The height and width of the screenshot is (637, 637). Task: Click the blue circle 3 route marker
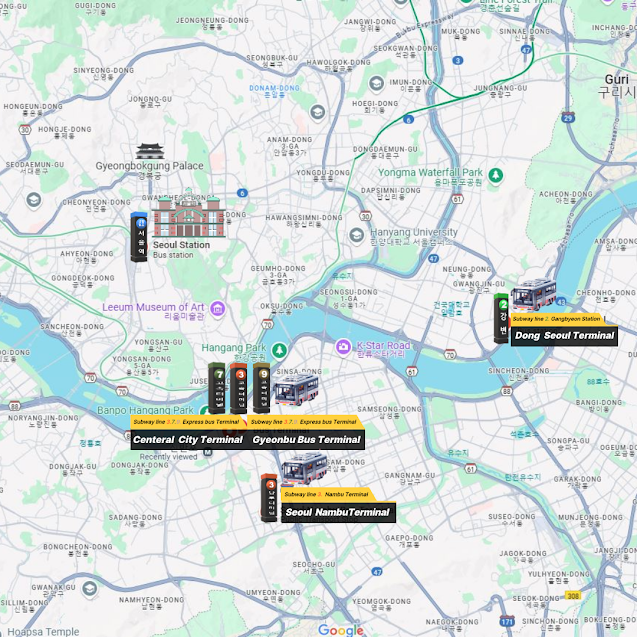(458, 61)
